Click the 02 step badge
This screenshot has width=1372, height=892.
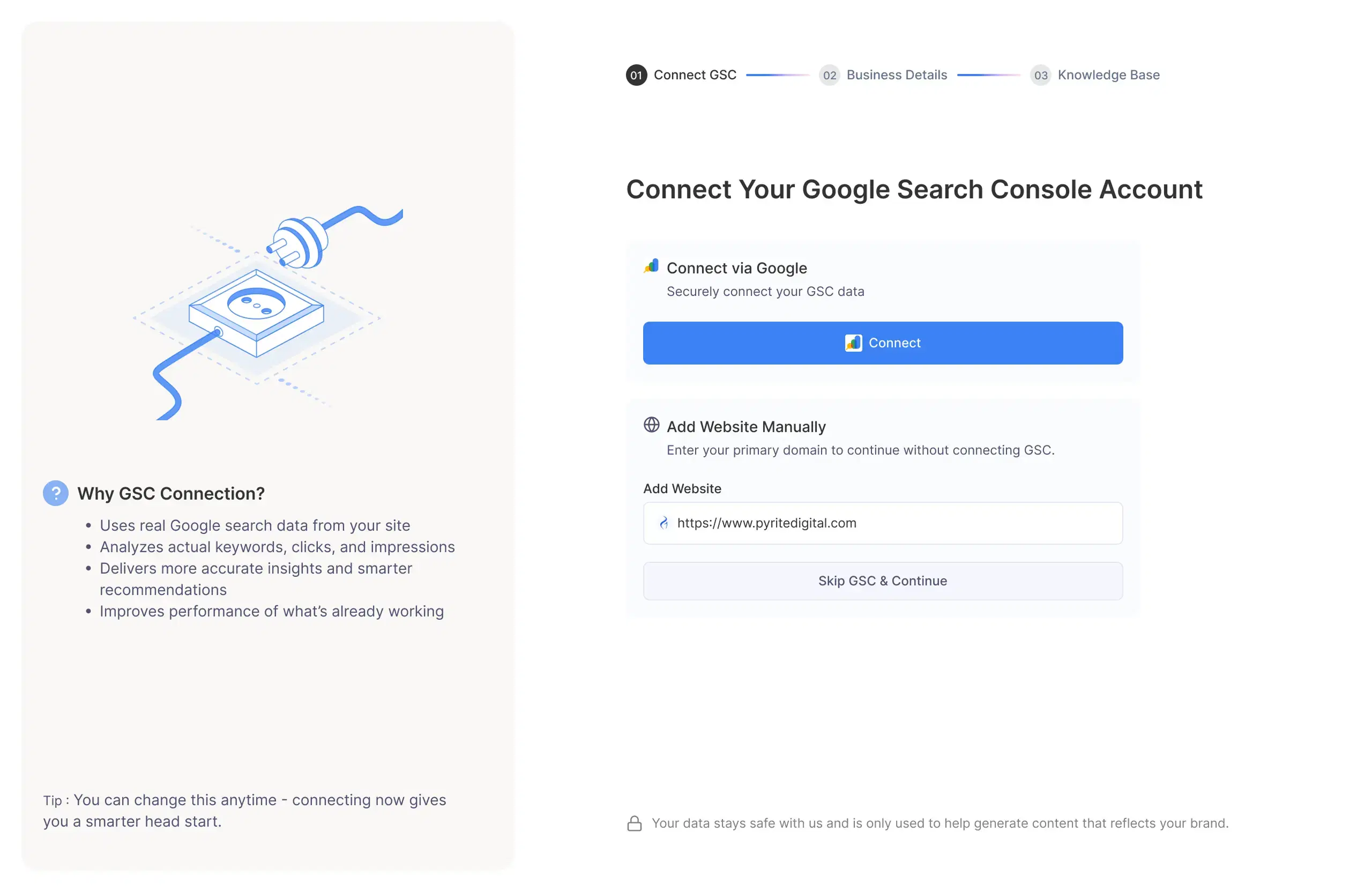click(x=830, y=75)
